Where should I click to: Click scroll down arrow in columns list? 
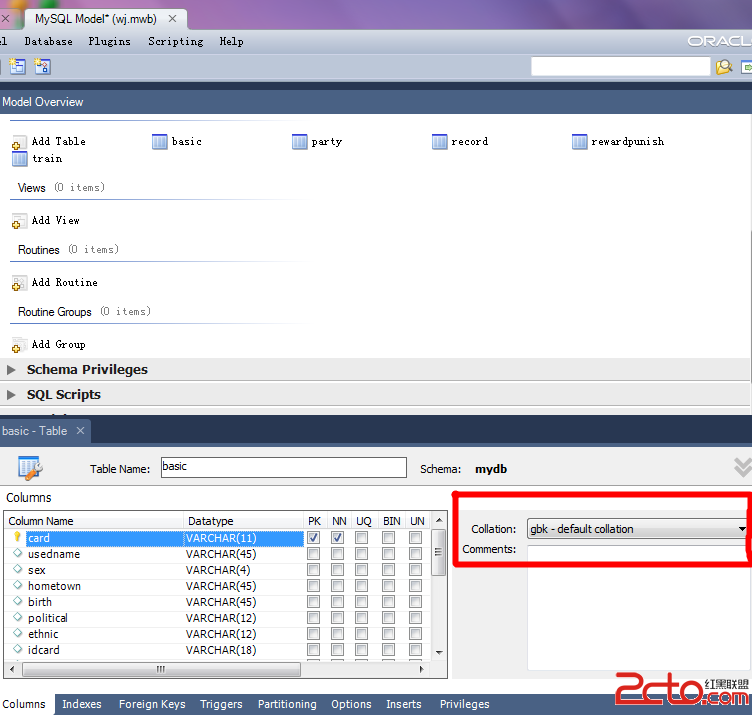click(439, 653)
